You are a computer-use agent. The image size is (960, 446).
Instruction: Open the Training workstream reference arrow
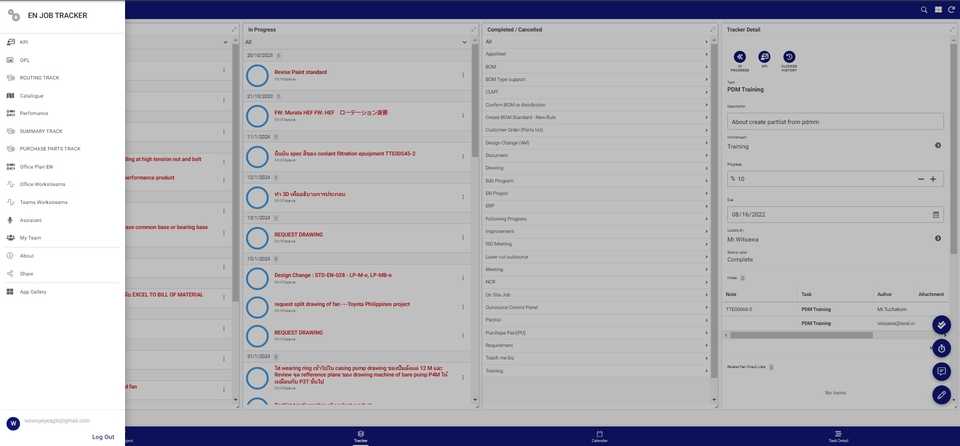point(938,145)
